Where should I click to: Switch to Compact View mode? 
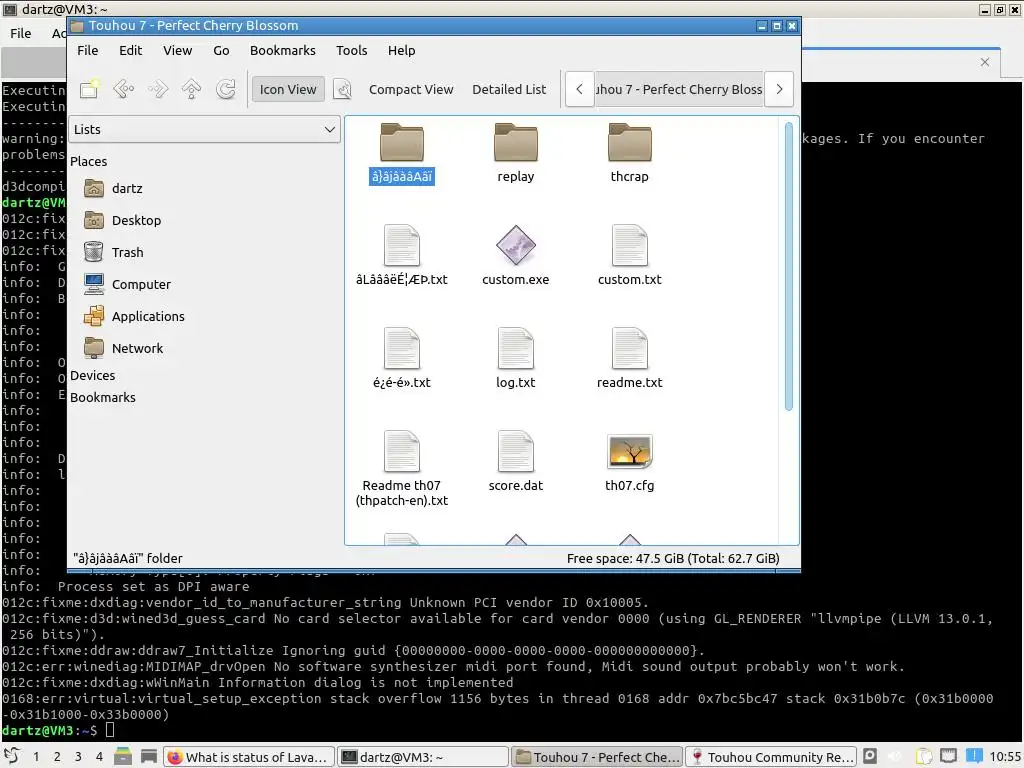[x=411, y=89]
